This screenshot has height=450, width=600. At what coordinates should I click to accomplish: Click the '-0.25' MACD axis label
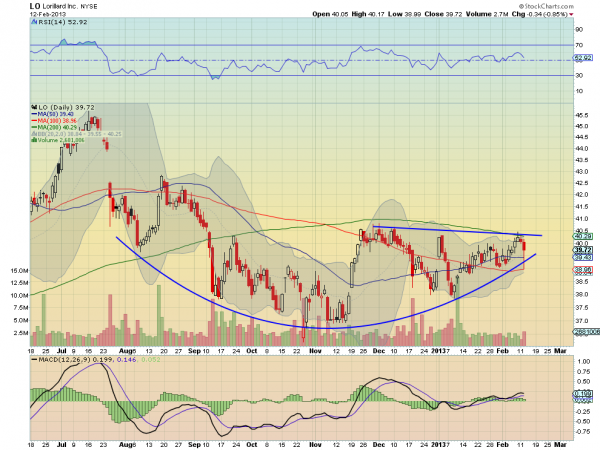click(583, 412)
